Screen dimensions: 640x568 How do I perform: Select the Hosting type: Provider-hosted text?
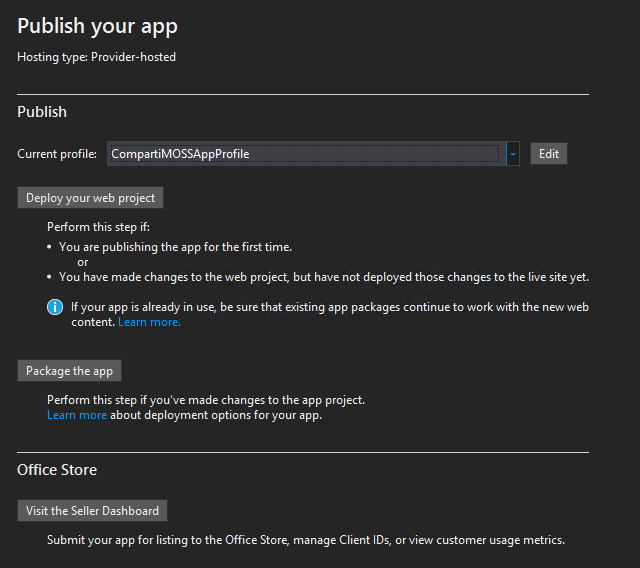coord(96,57)
